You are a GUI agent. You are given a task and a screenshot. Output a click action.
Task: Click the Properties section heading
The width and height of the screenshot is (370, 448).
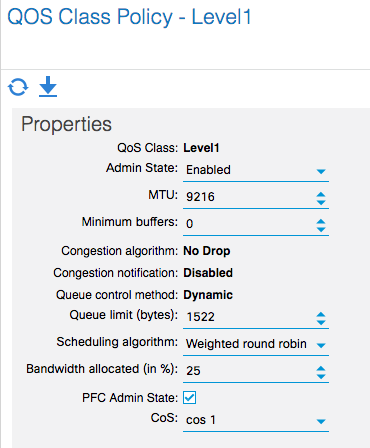pos(66,125)
